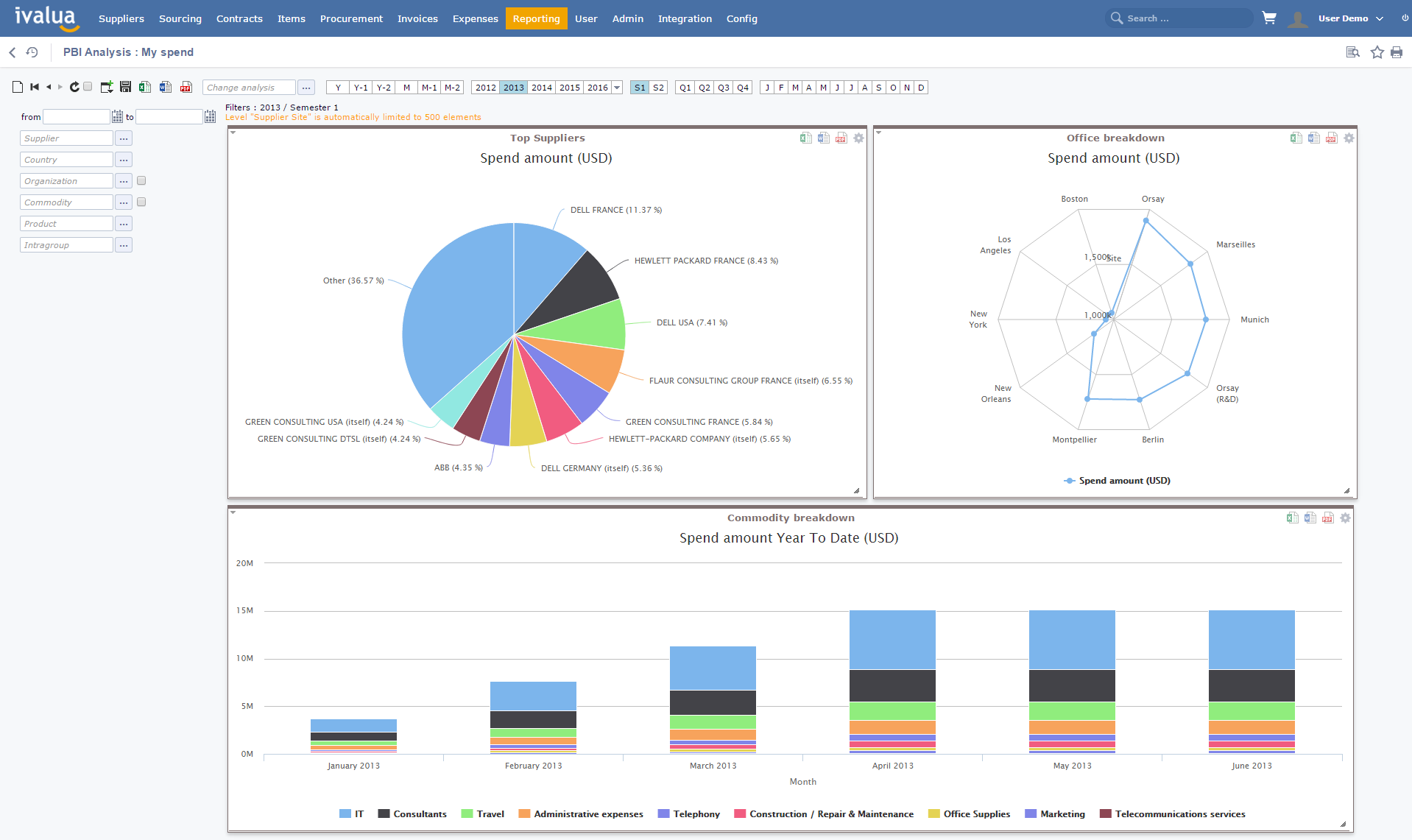The height and width of the screenshot is (840, 1412).
Task: Open the Suppliers menu
Action: (x=121, y=18)
